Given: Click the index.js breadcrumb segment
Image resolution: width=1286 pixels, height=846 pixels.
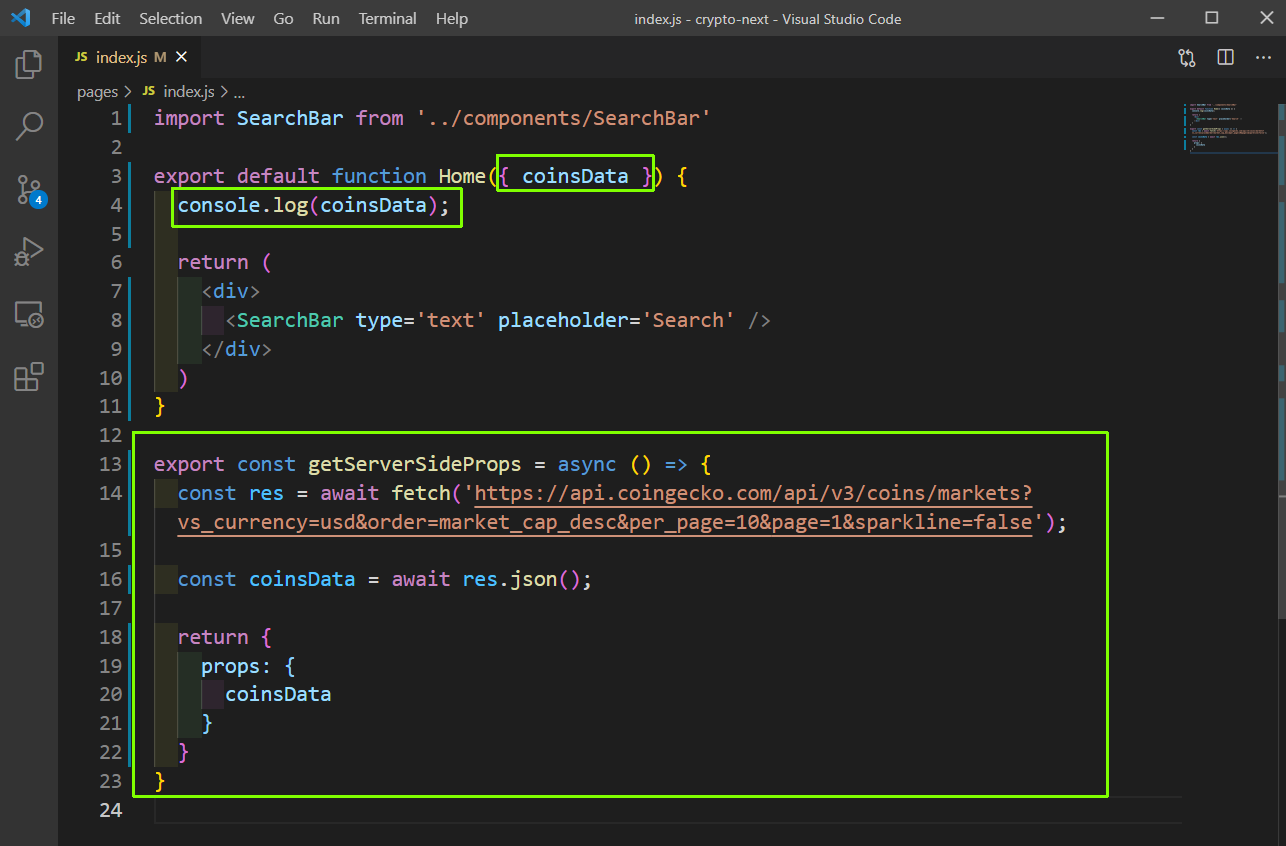Looking at the screenshot, I should pyautogui.click(x=178, y=91).
